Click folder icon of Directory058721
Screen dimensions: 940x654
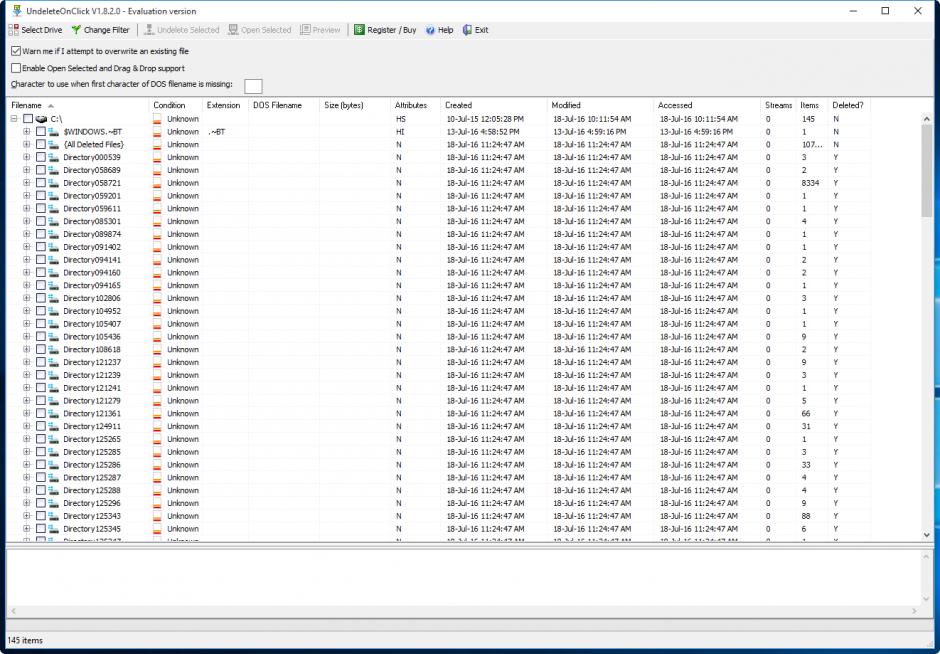click(54, 183)
